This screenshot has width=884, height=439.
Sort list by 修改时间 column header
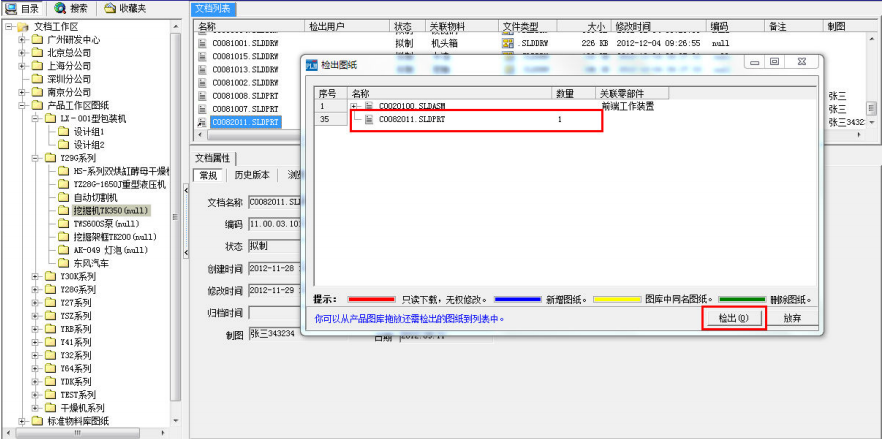tap(660, 26)
